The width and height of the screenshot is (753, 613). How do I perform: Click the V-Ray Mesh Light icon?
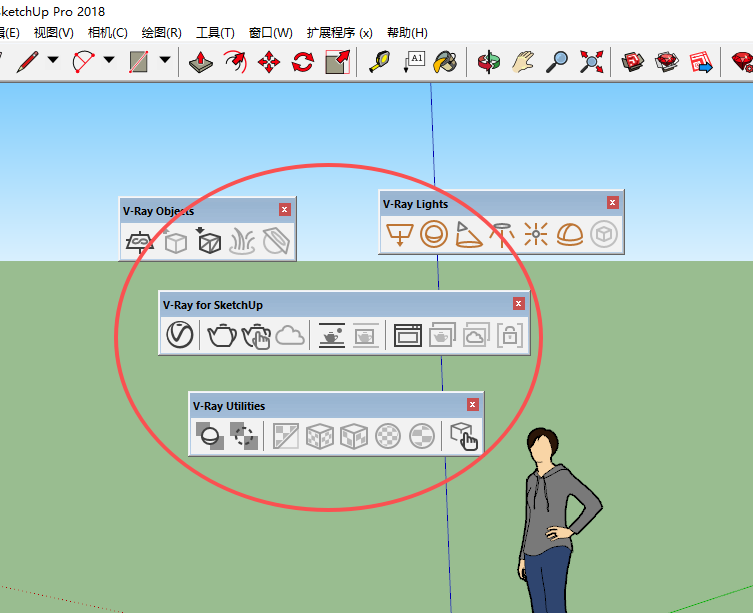pyautogui.click(x=604, y=234)
